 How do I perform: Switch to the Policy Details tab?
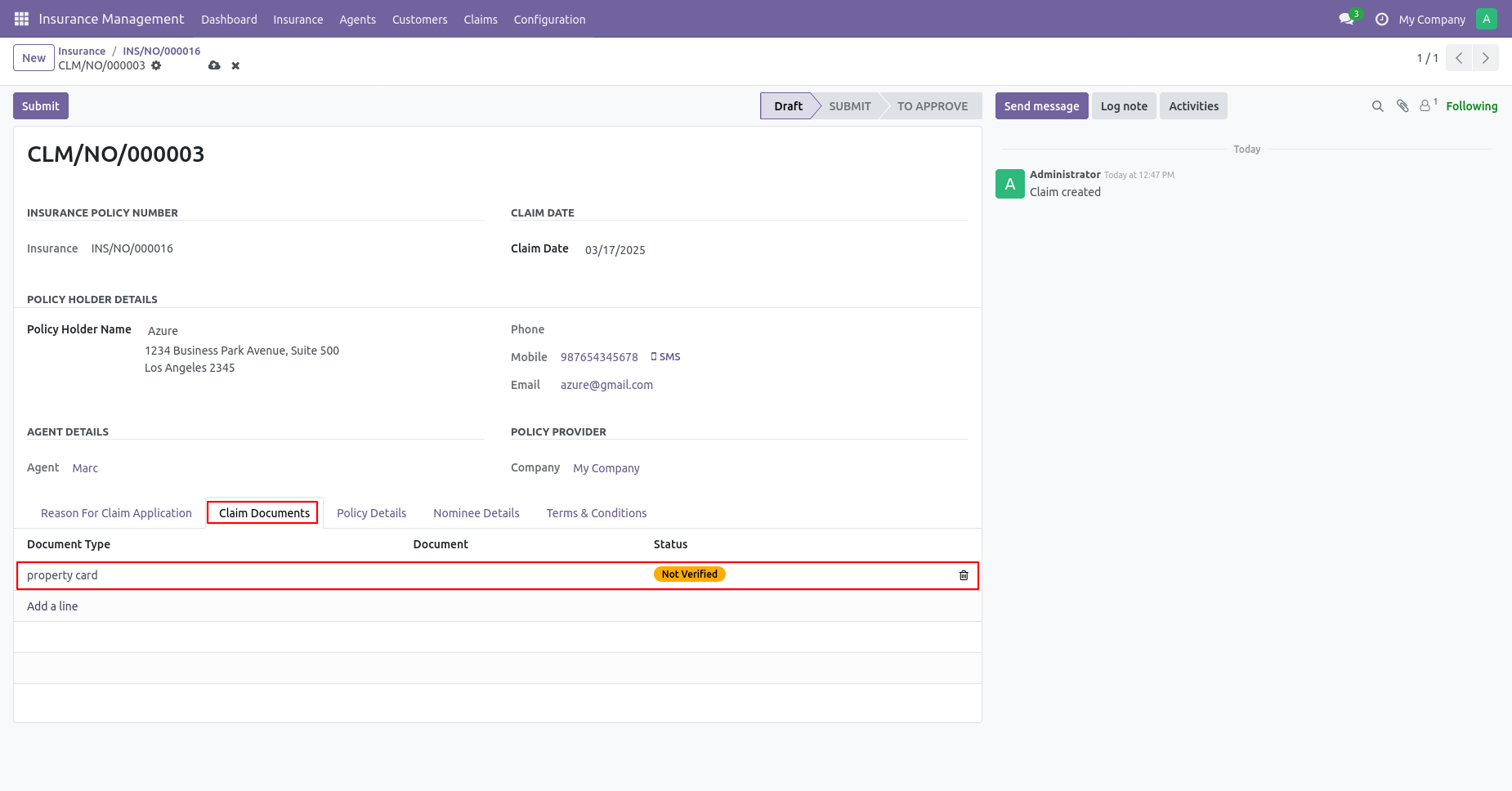point(371,513)
